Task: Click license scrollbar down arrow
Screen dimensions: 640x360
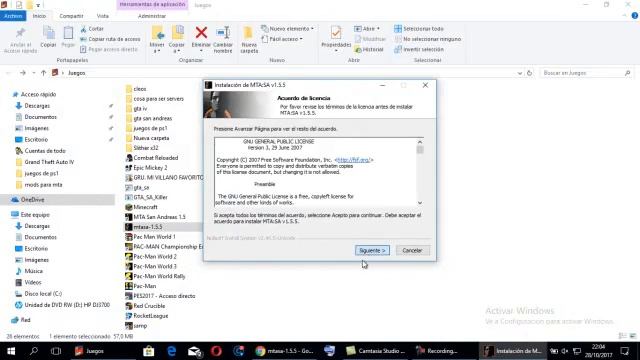Action: (x=420, y=202)
